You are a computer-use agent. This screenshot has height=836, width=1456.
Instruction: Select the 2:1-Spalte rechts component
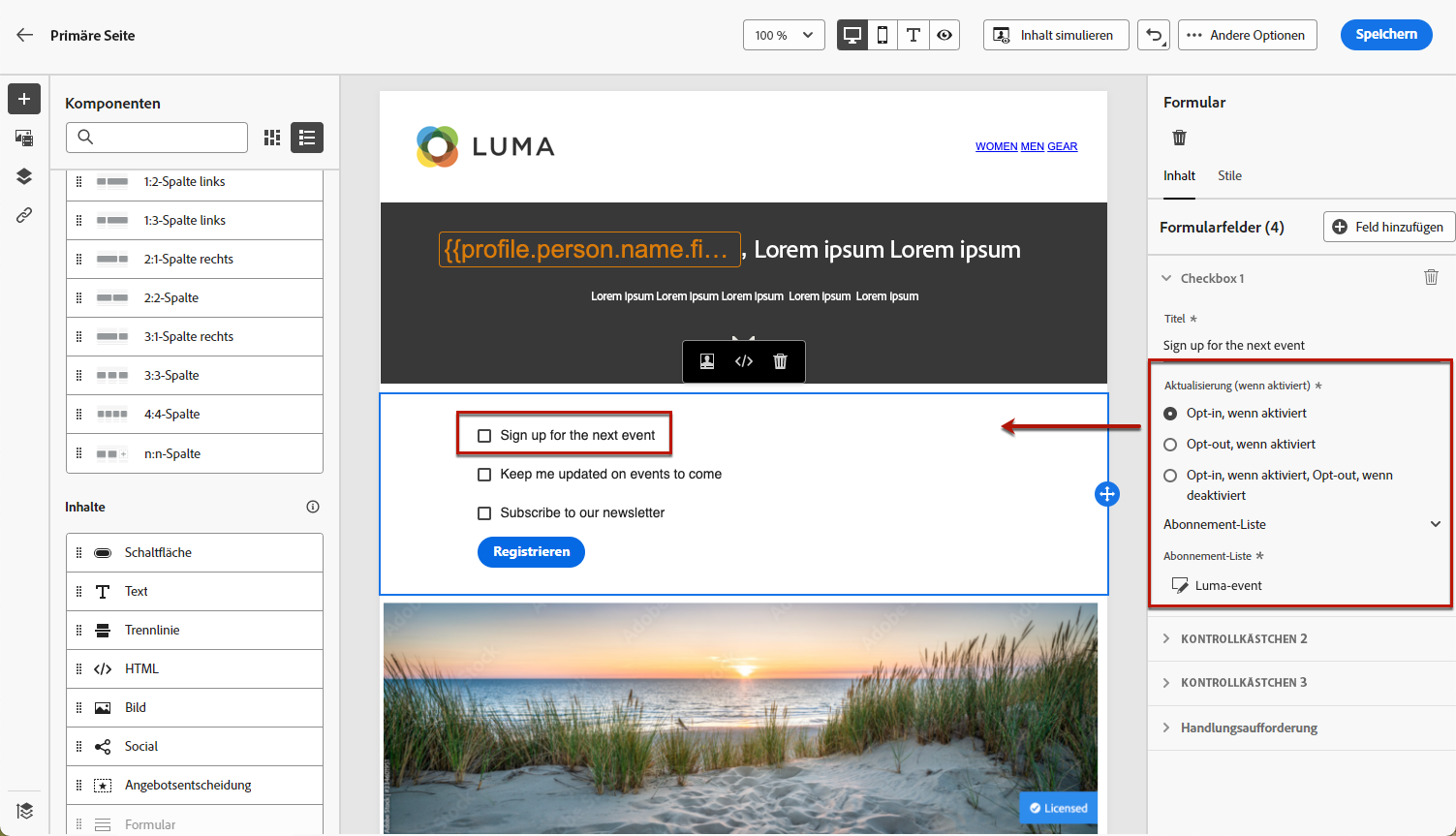tap(195, 260)
